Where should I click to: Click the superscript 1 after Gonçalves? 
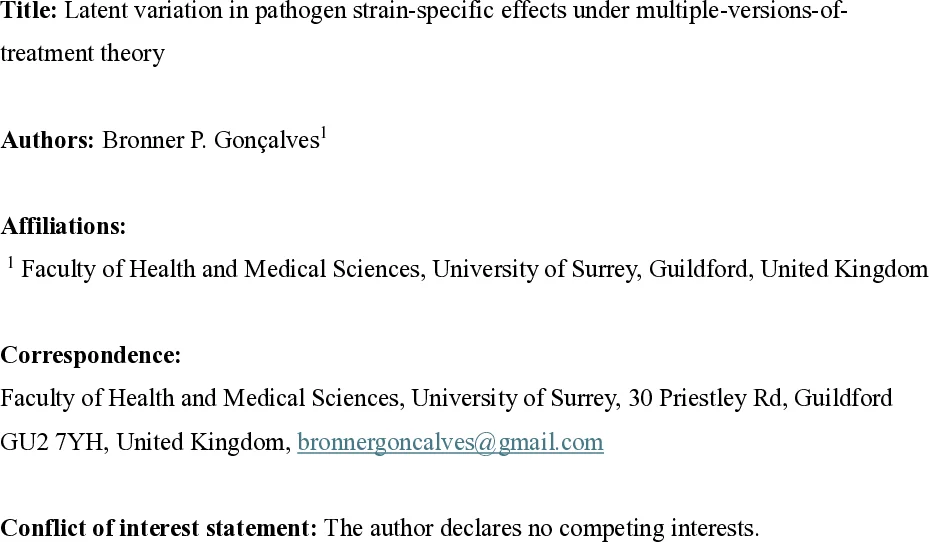pyautogui.click(x=323, y=132)
